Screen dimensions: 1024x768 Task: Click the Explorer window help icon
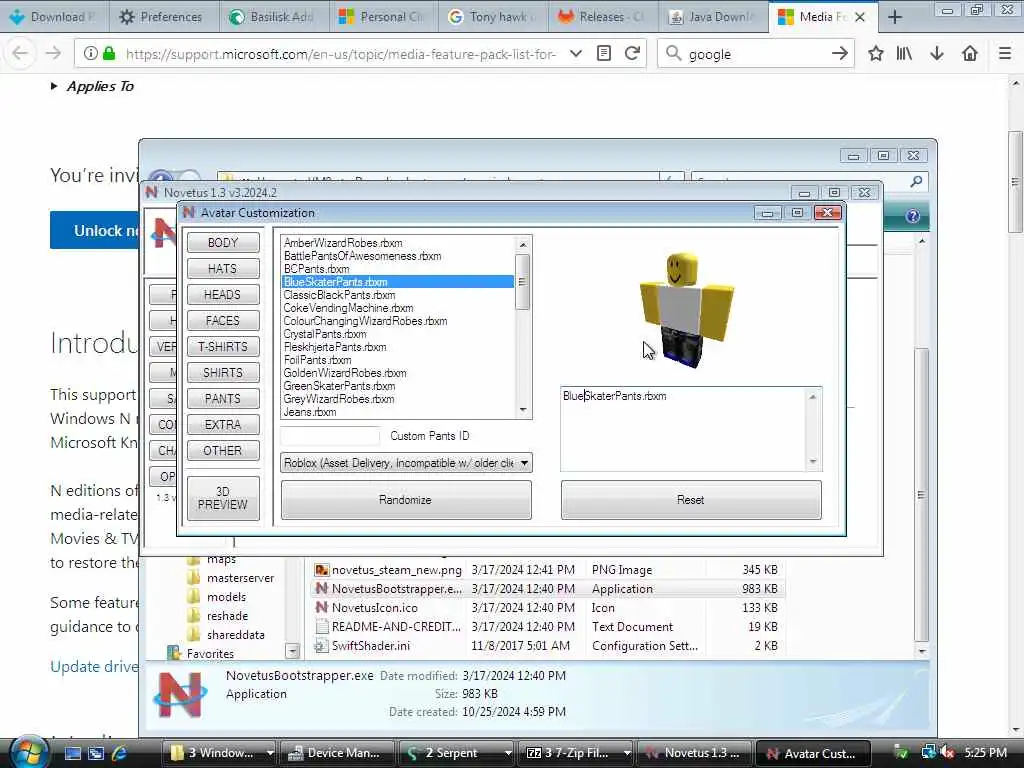[x=912, y=216]
